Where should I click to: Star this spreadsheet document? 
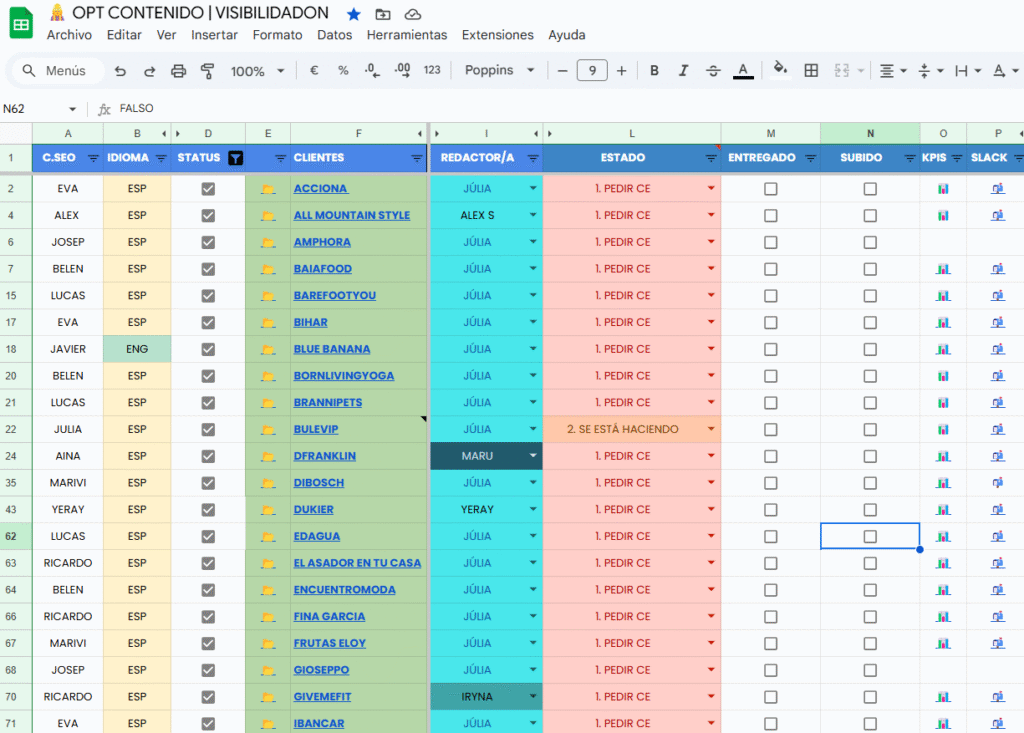point(353,14)
